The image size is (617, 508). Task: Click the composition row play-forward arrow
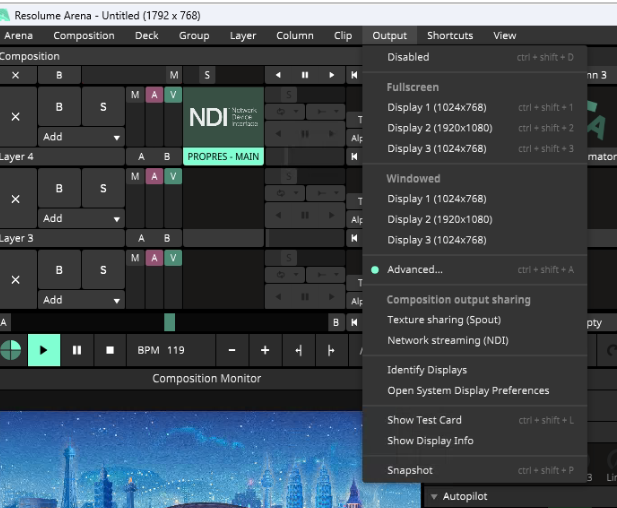[332, 75]
